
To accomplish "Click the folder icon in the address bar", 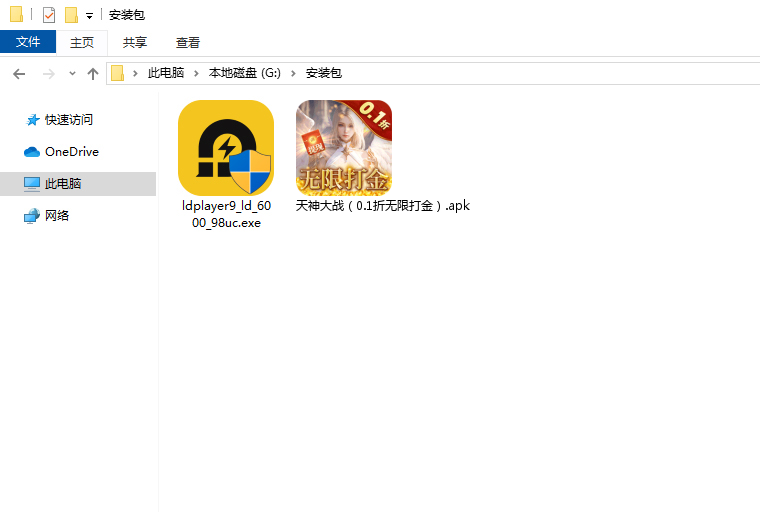I will tap(118, 73).
